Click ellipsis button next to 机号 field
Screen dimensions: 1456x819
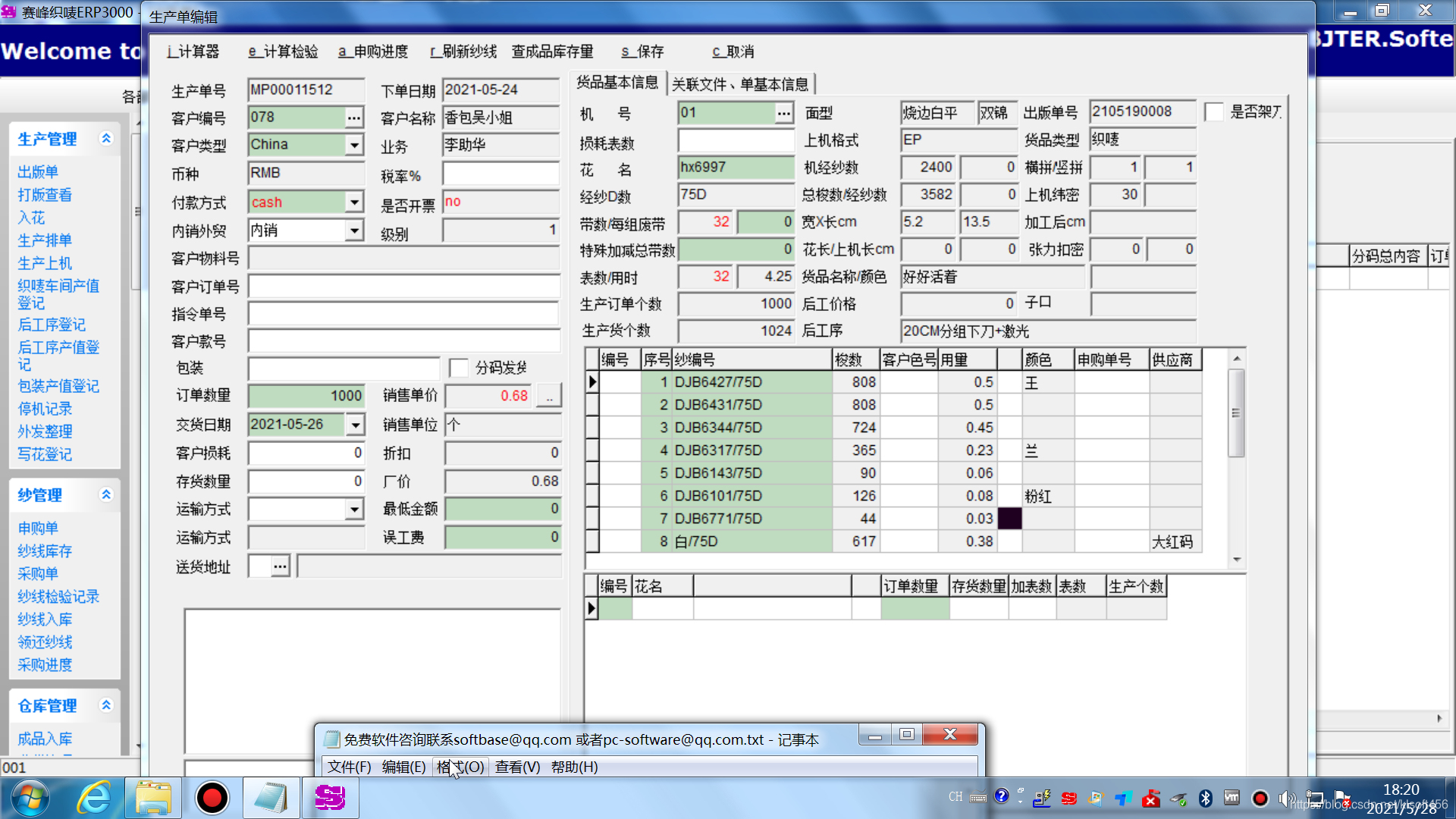point(783,113)
